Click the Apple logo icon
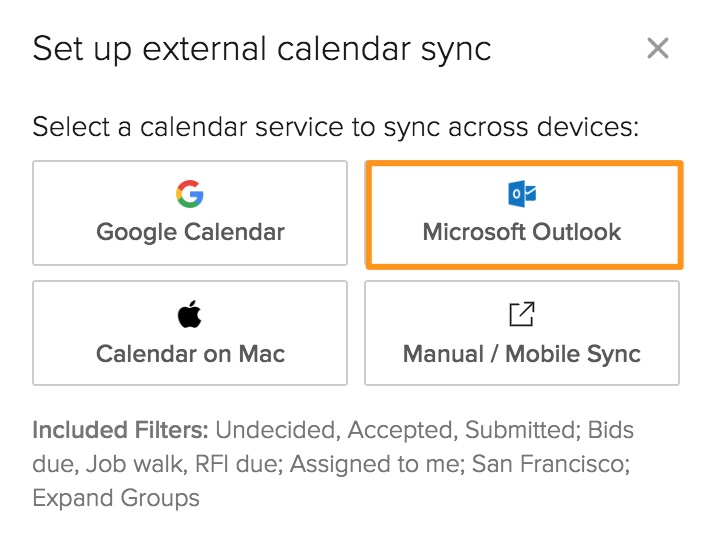The image size is (706, 538). [x=190, y=316]
